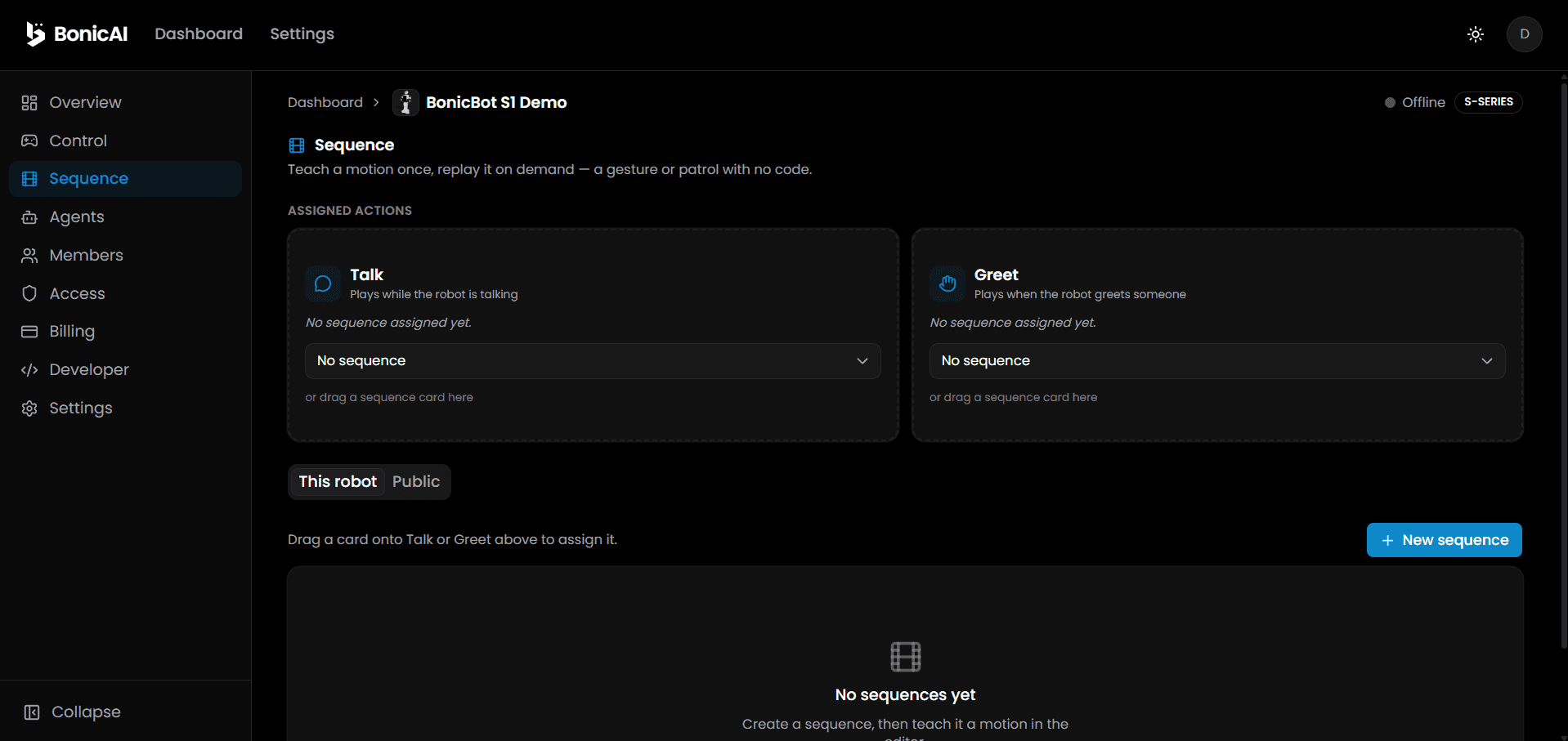Viewport: 1568px width, 741px height.
Task: Click the Talk card title
Action: pyautogui.click(x=366, y=275)
